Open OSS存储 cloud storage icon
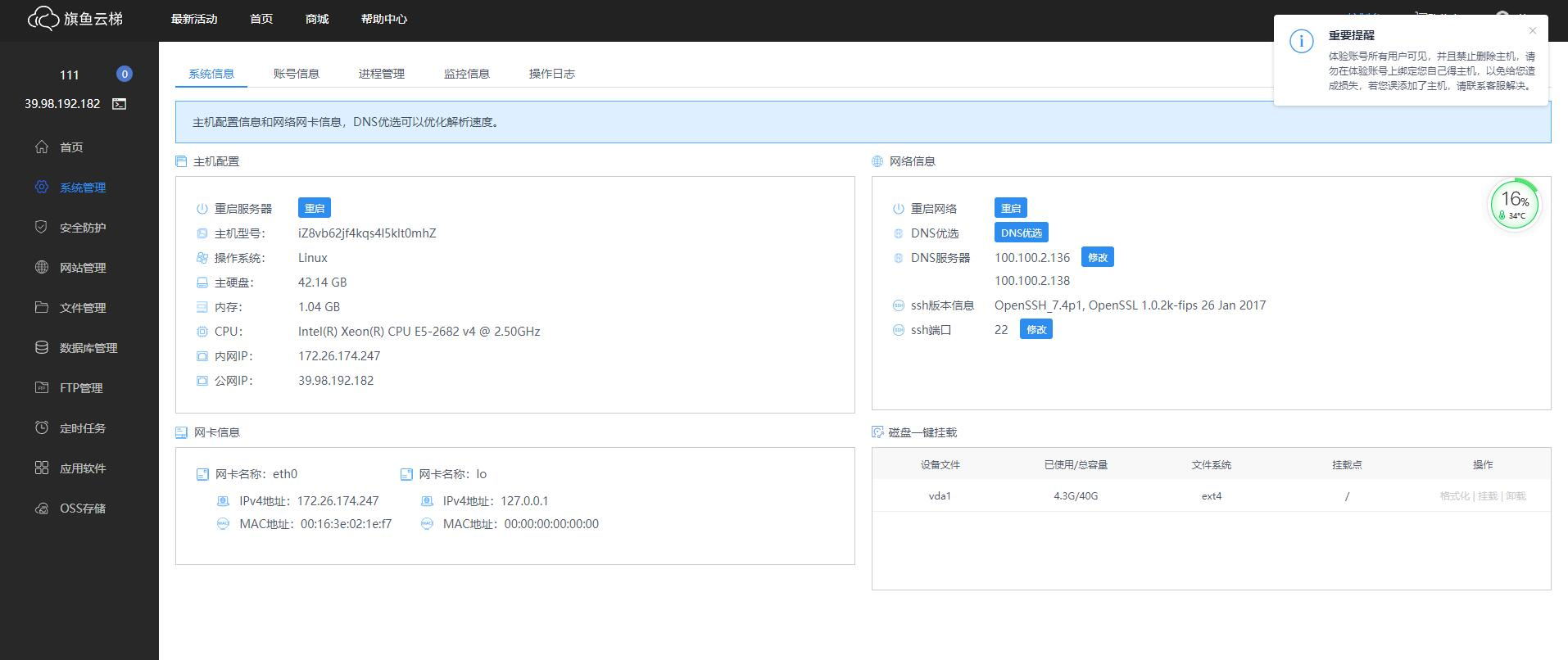 coord(42,508)
